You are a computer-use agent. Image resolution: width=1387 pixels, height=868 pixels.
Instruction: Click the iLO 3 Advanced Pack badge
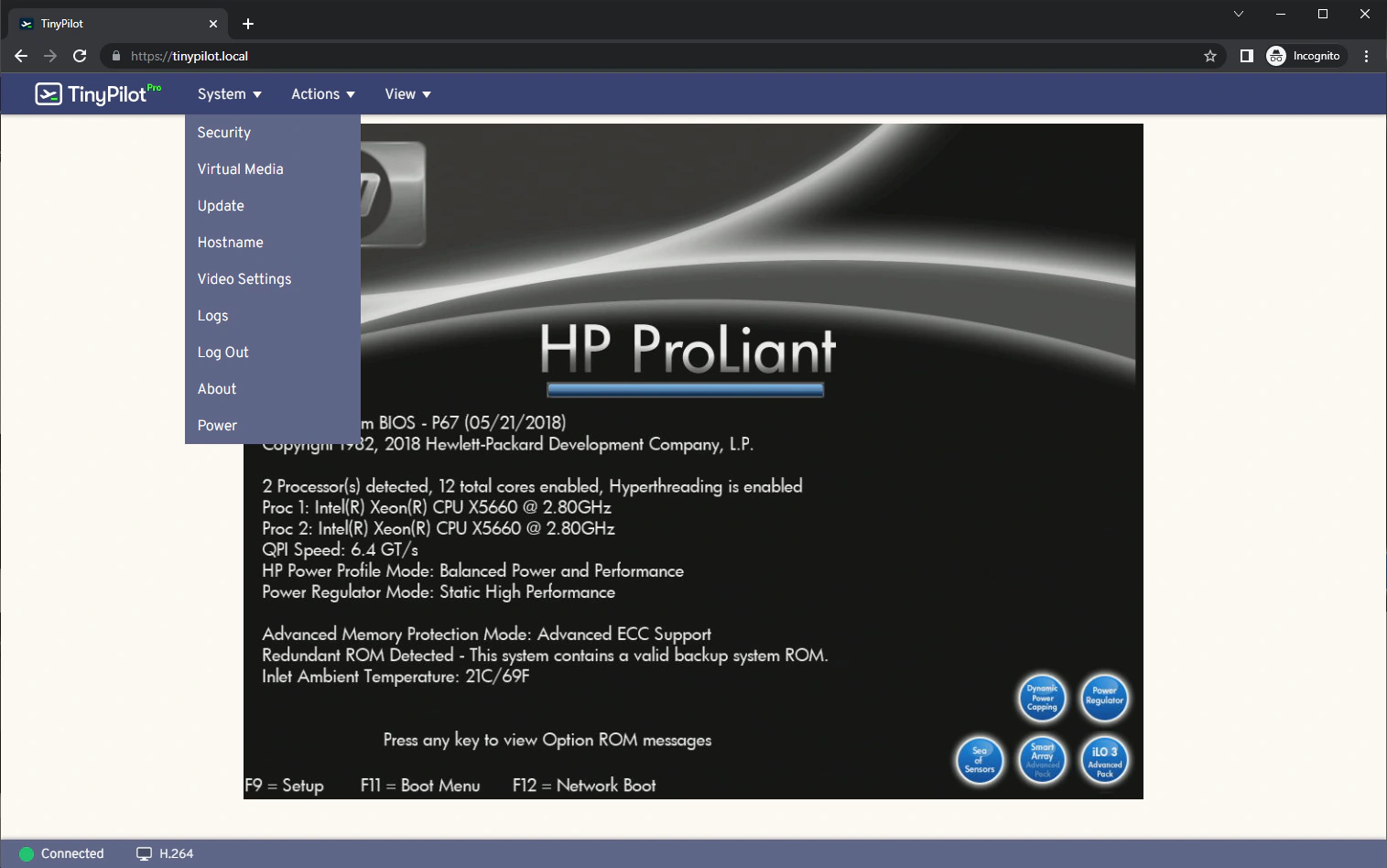coord(1104,760)
